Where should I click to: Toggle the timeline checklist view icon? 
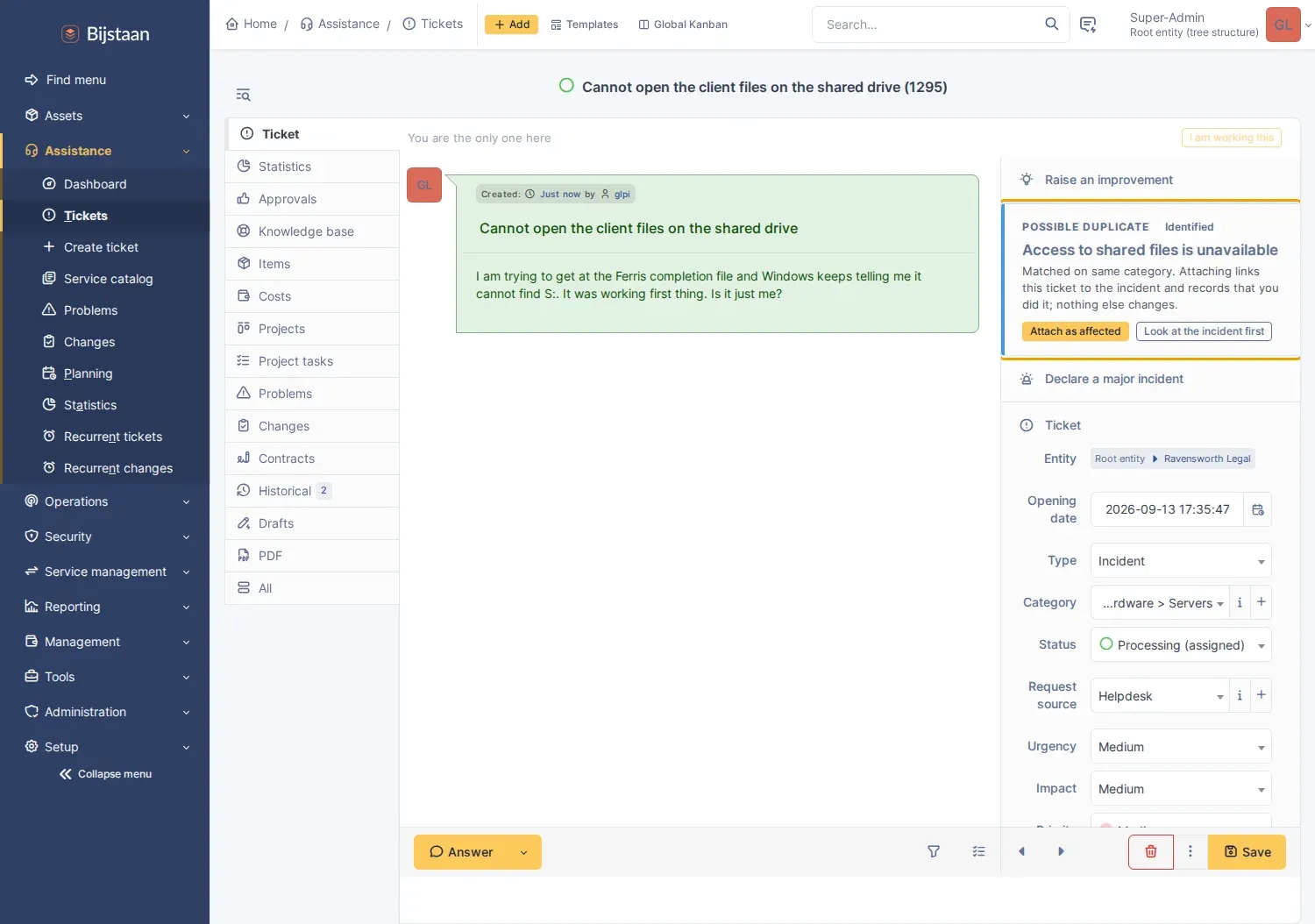pos(978,852)
